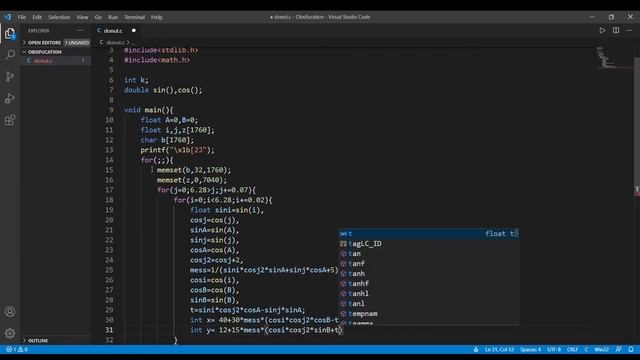Click on '#include<math.h>' line

[x=157, y=60]
